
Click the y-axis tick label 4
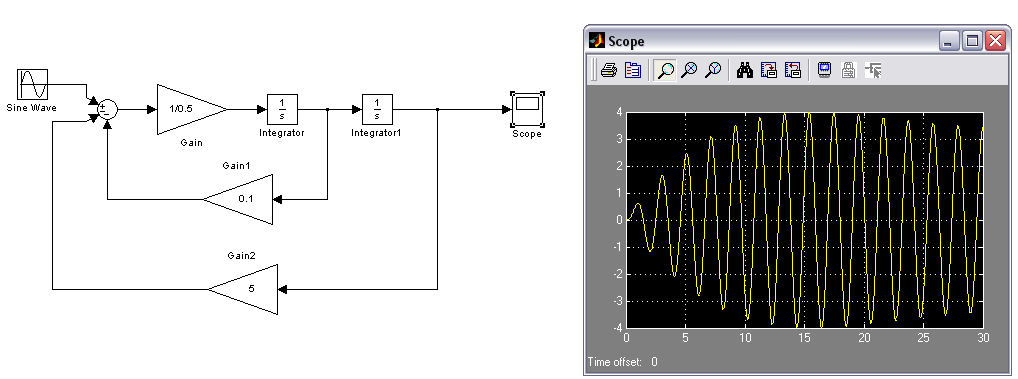(x=620, y=112)
